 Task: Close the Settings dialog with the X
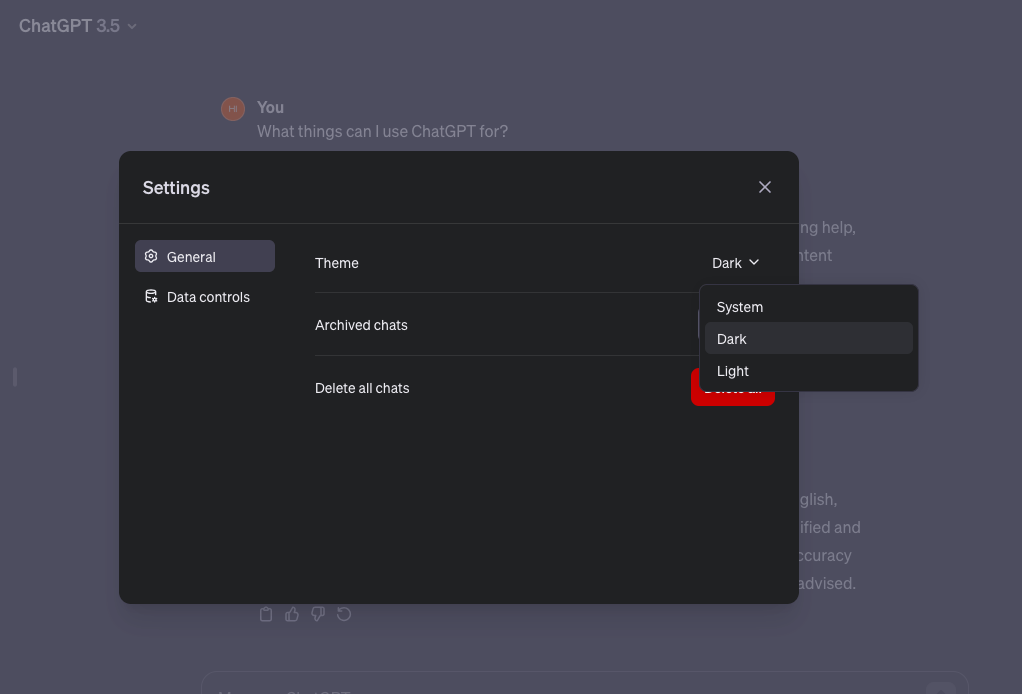coord(765,188)
